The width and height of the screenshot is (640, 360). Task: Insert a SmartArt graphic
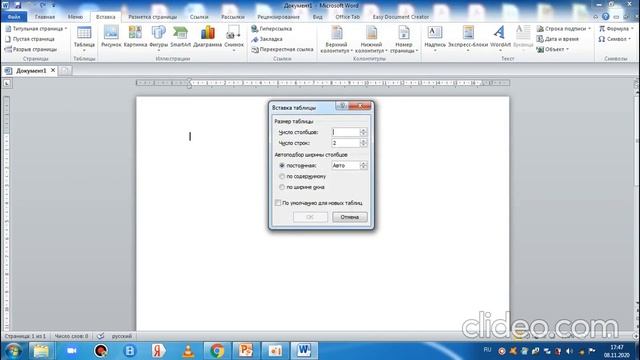pos(180,37)
